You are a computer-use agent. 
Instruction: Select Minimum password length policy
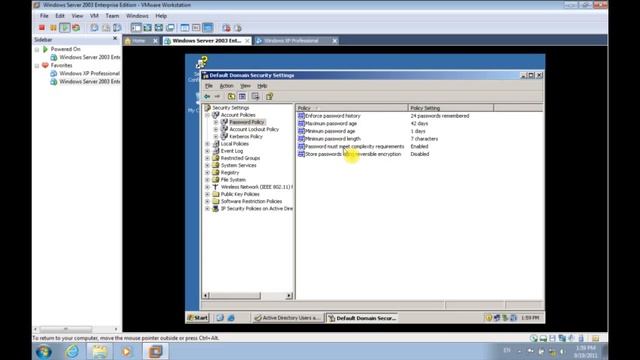click(x=333, y=139)
